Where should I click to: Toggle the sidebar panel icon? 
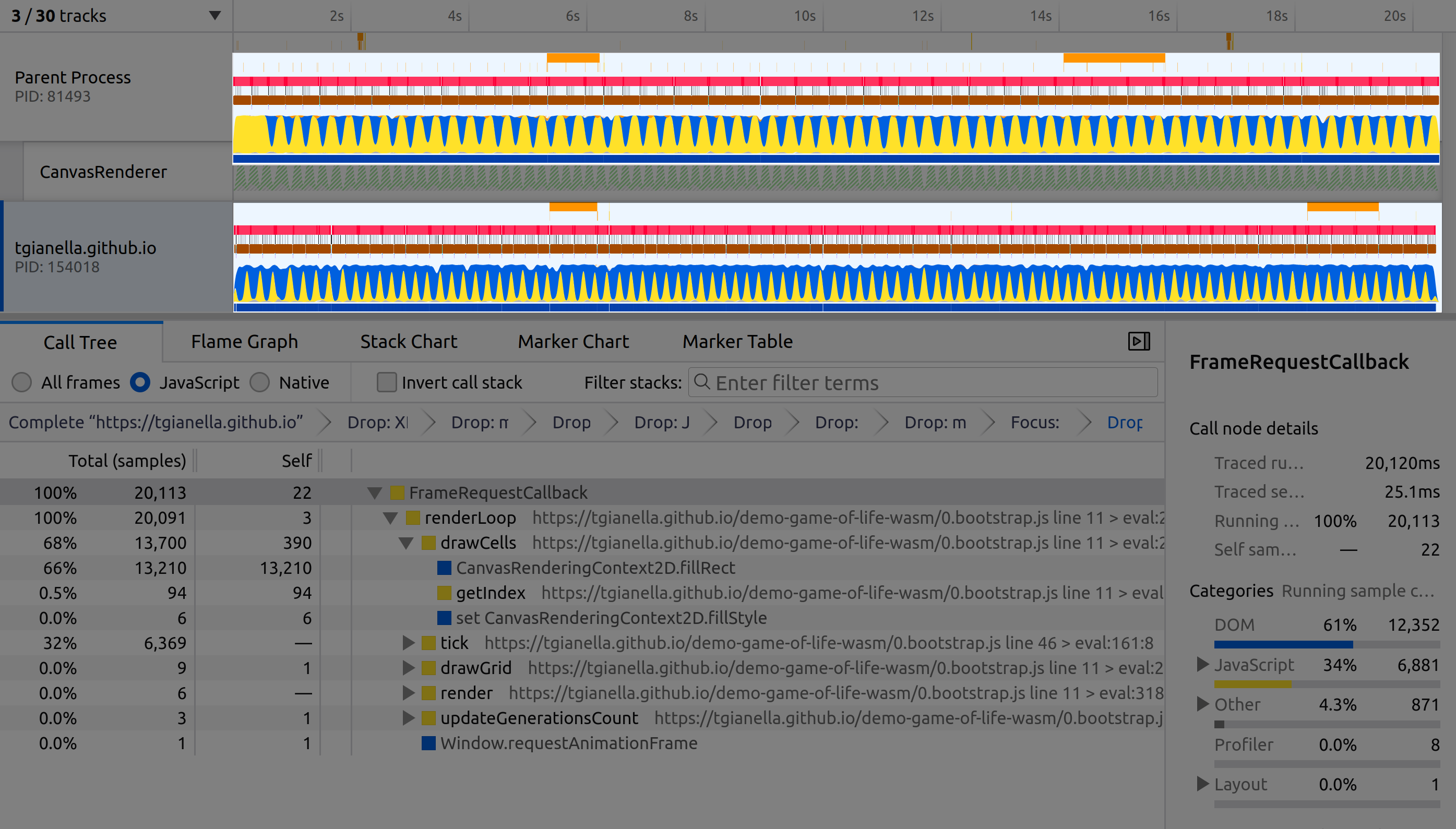[1138, 341]
